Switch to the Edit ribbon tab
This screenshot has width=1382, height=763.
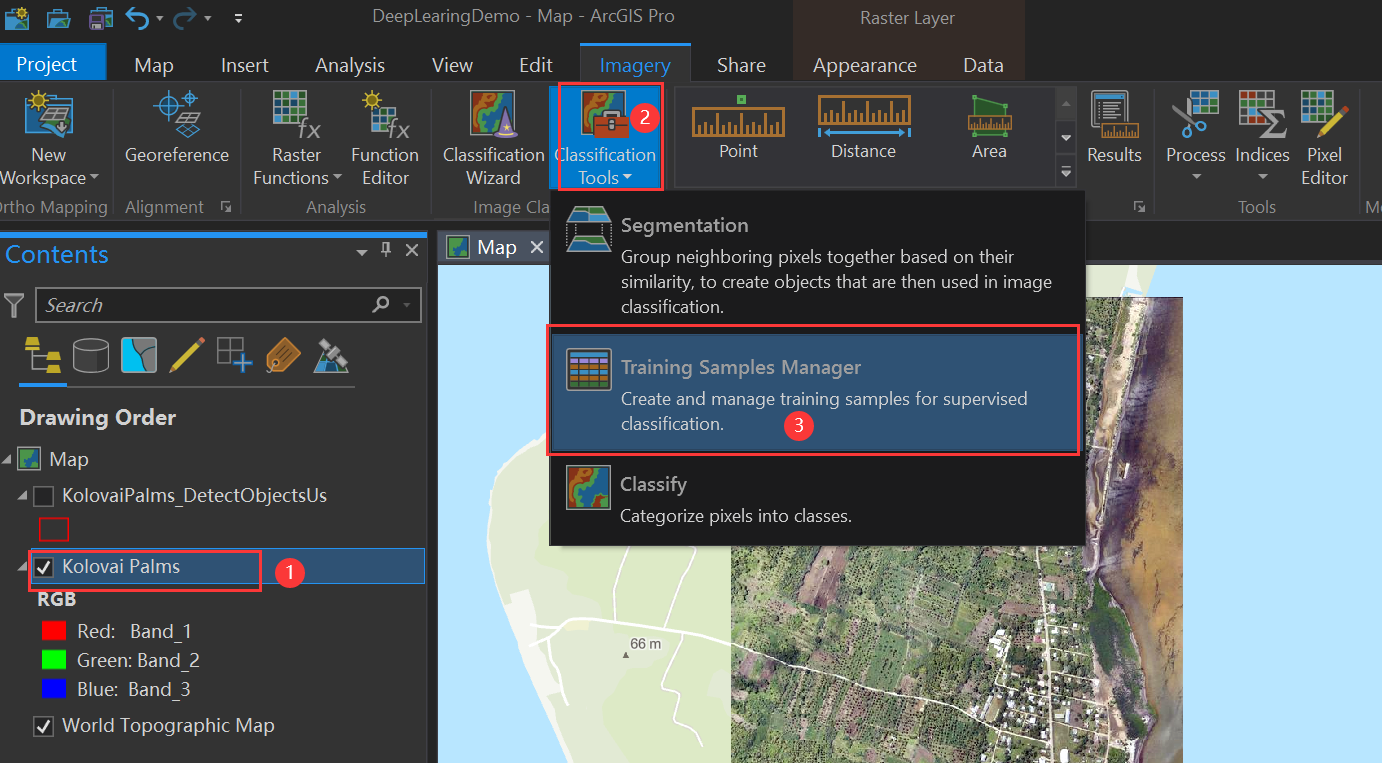(536, 65)
